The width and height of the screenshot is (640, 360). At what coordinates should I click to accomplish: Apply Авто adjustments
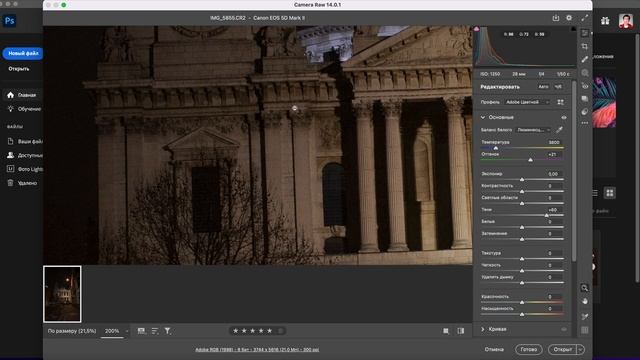543,87
